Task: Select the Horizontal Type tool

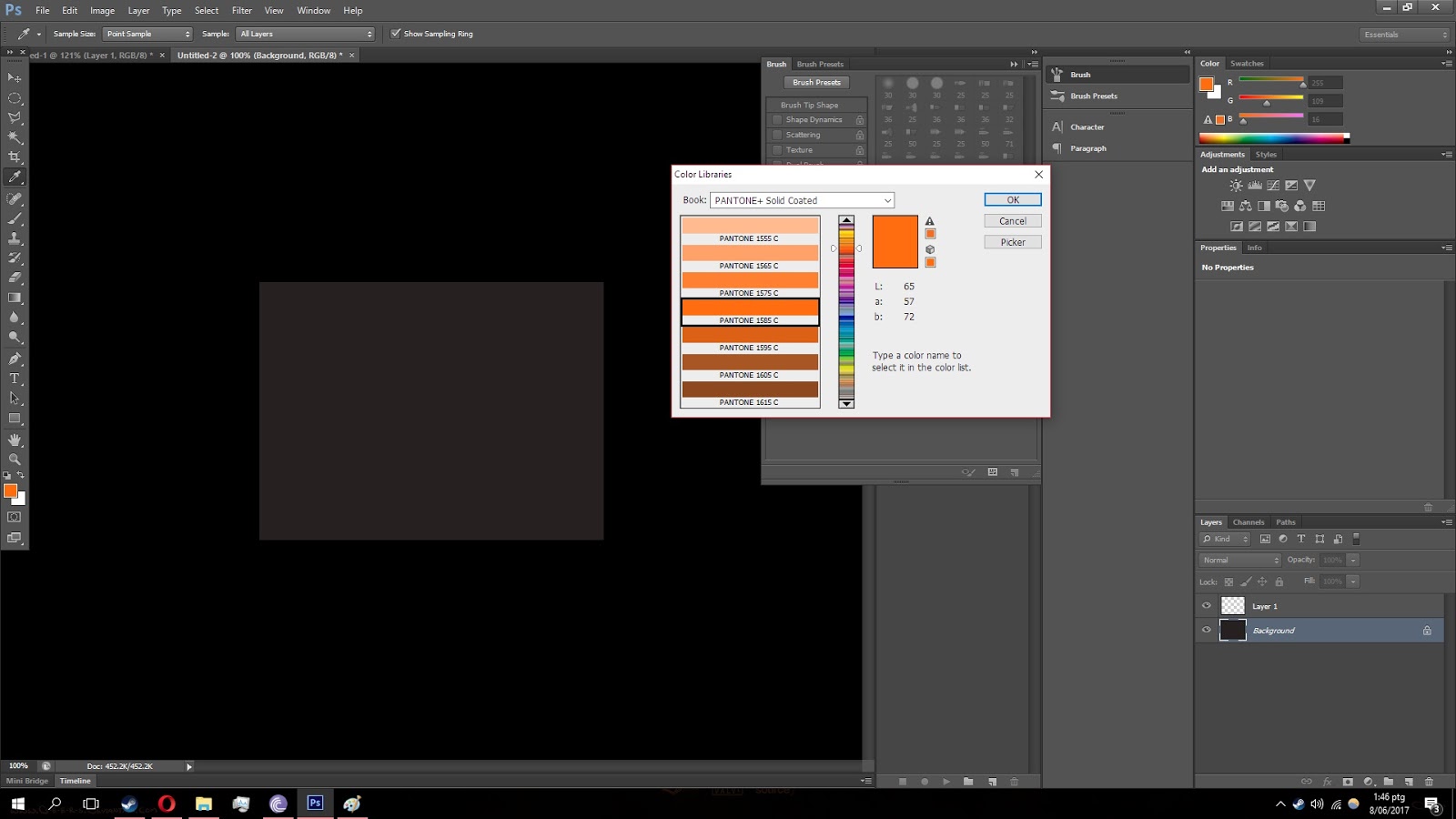Action: (15, 379)
